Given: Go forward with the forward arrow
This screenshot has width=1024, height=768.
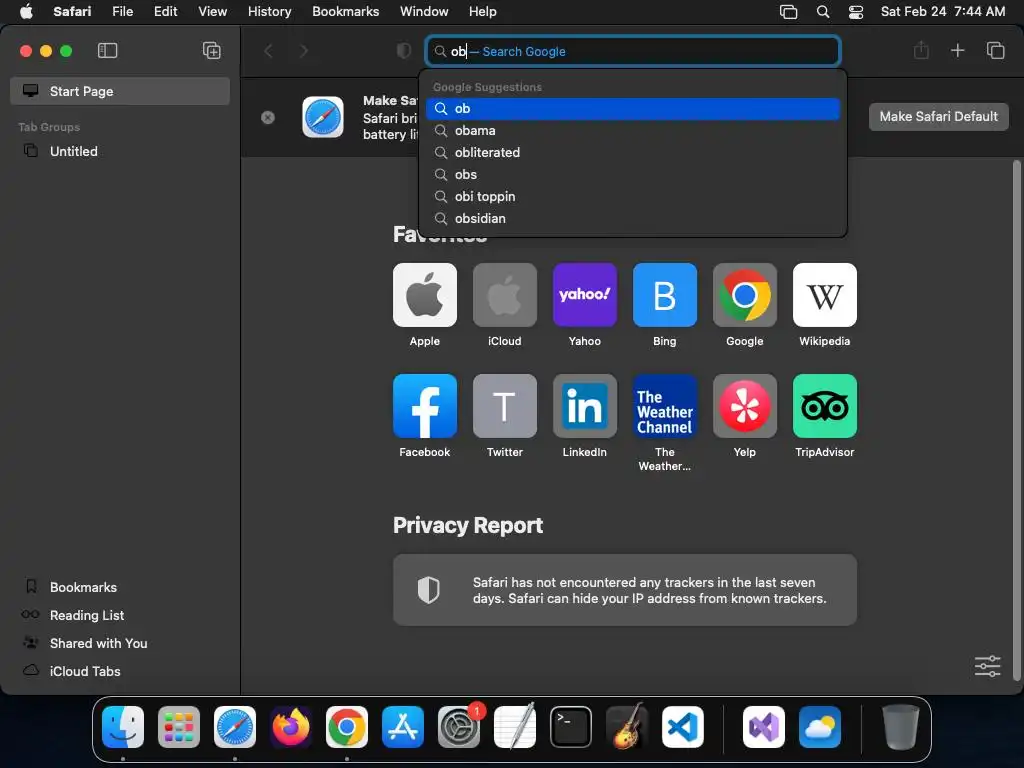Looking at the screenshot, I should click(x=304, y=51).
